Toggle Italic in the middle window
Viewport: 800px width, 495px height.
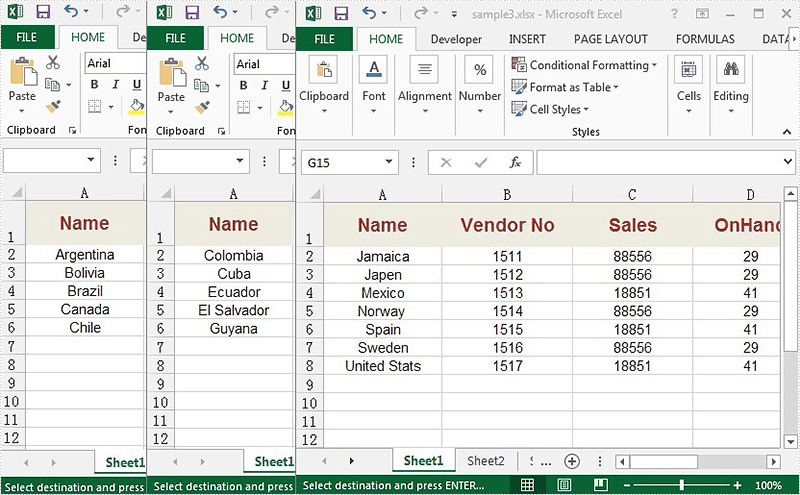pyautogui.click(x=264, y=85)
